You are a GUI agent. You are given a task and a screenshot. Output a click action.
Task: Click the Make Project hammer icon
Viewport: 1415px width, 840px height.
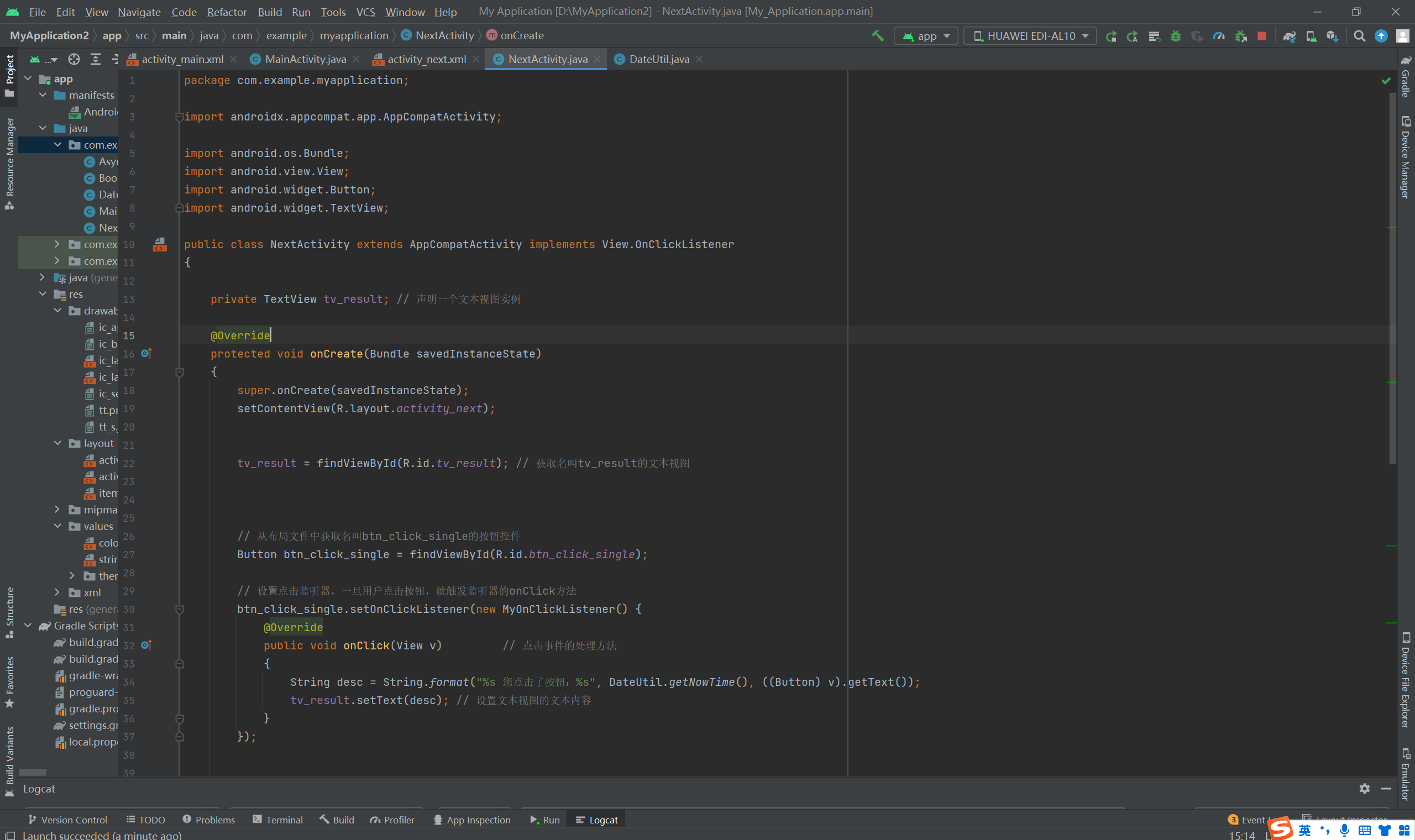(877, 36)
